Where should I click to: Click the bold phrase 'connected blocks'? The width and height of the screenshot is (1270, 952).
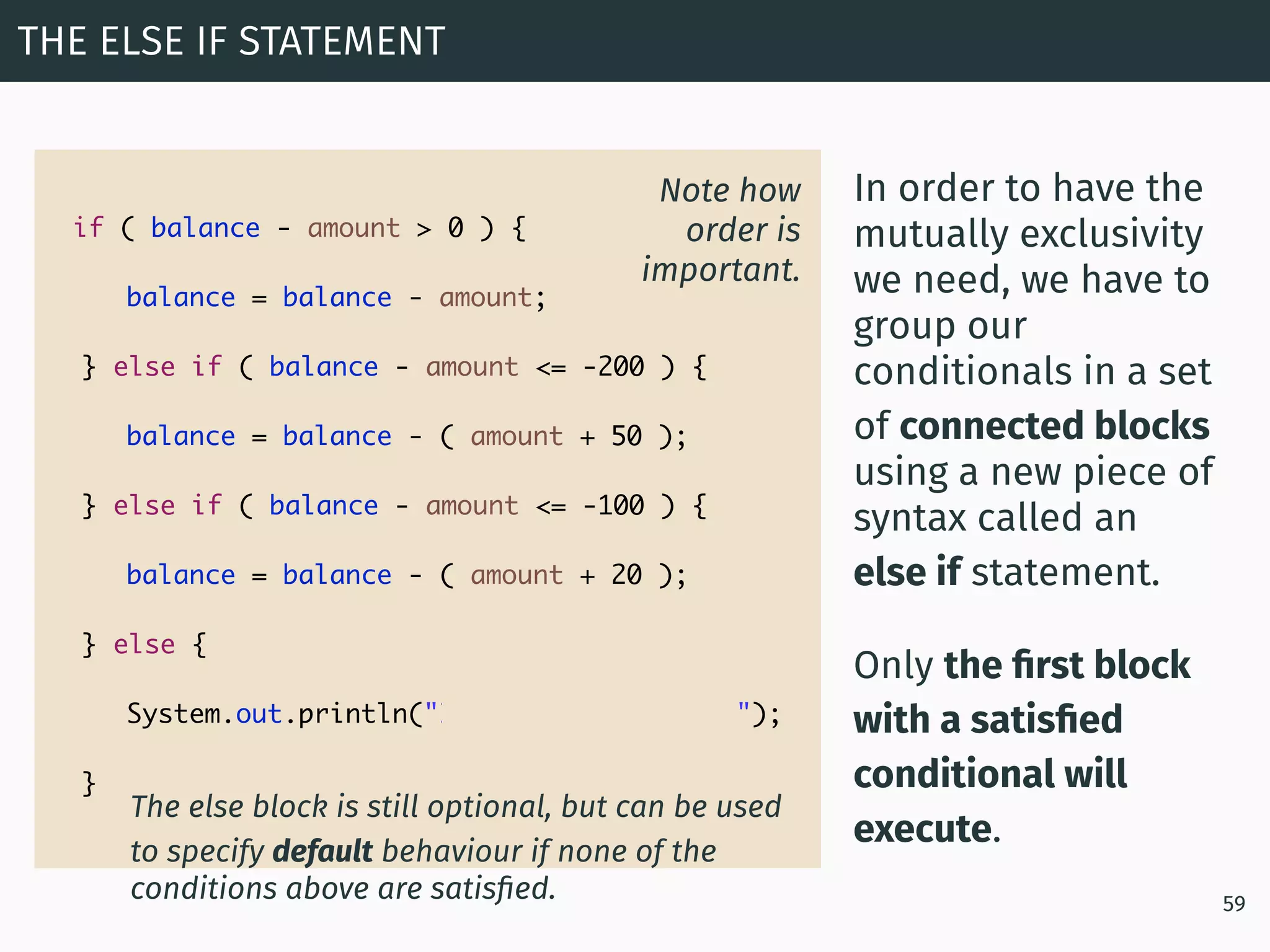click(1054, 425)
